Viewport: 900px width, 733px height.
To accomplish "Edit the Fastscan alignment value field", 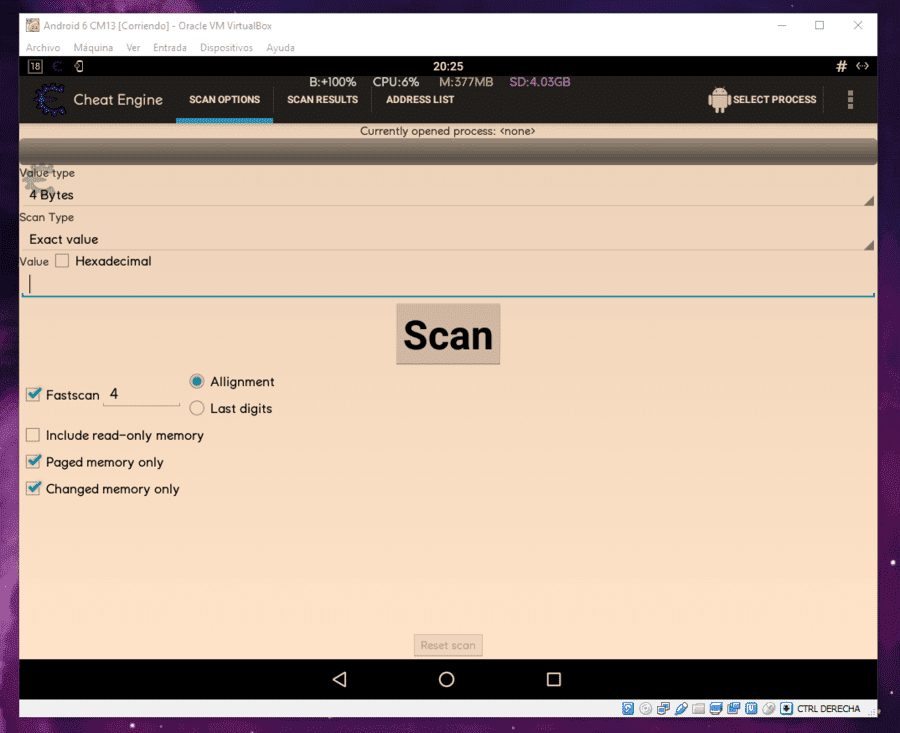I will click(x=141, y=394).
